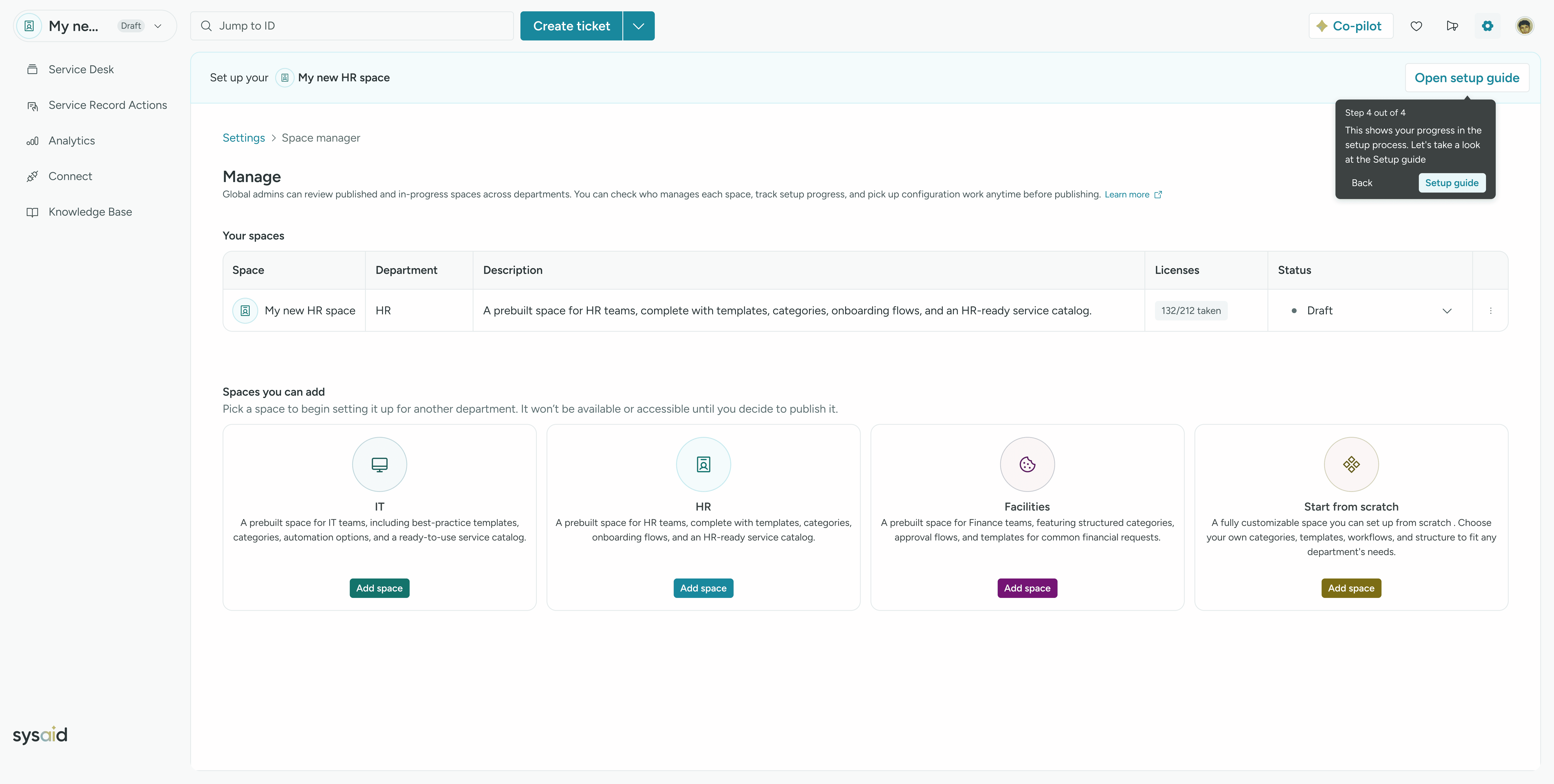Click the IT space monitor icon
This screenshot has width=1554, height=784.
pos(379,464)
